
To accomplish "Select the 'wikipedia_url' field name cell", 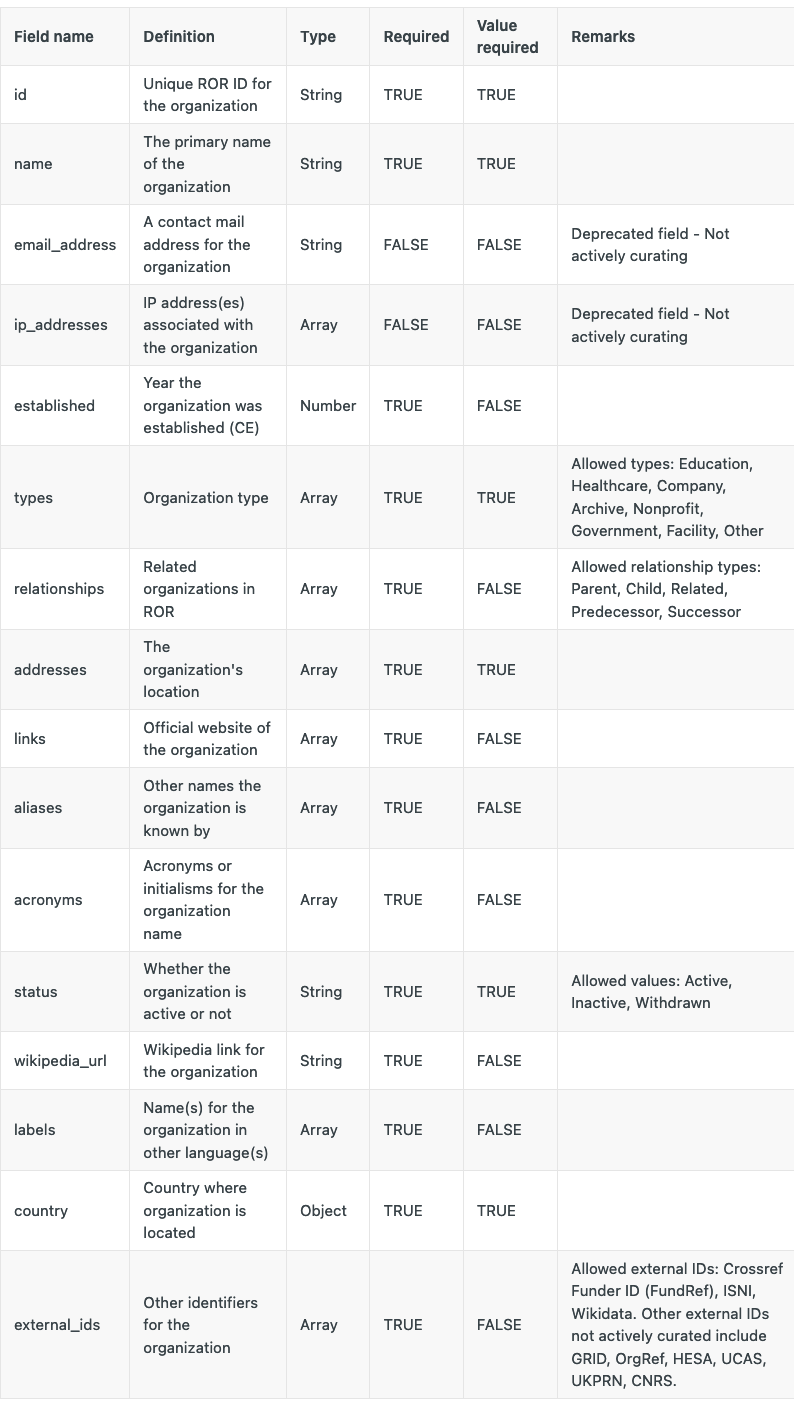I will point(60,1061).
